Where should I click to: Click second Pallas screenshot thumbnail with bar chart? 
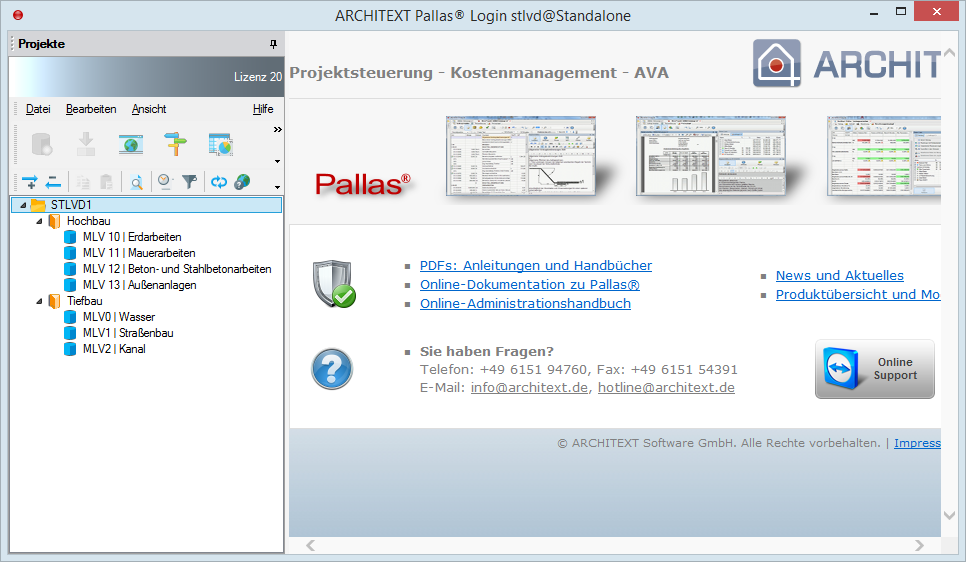point(711,156)
